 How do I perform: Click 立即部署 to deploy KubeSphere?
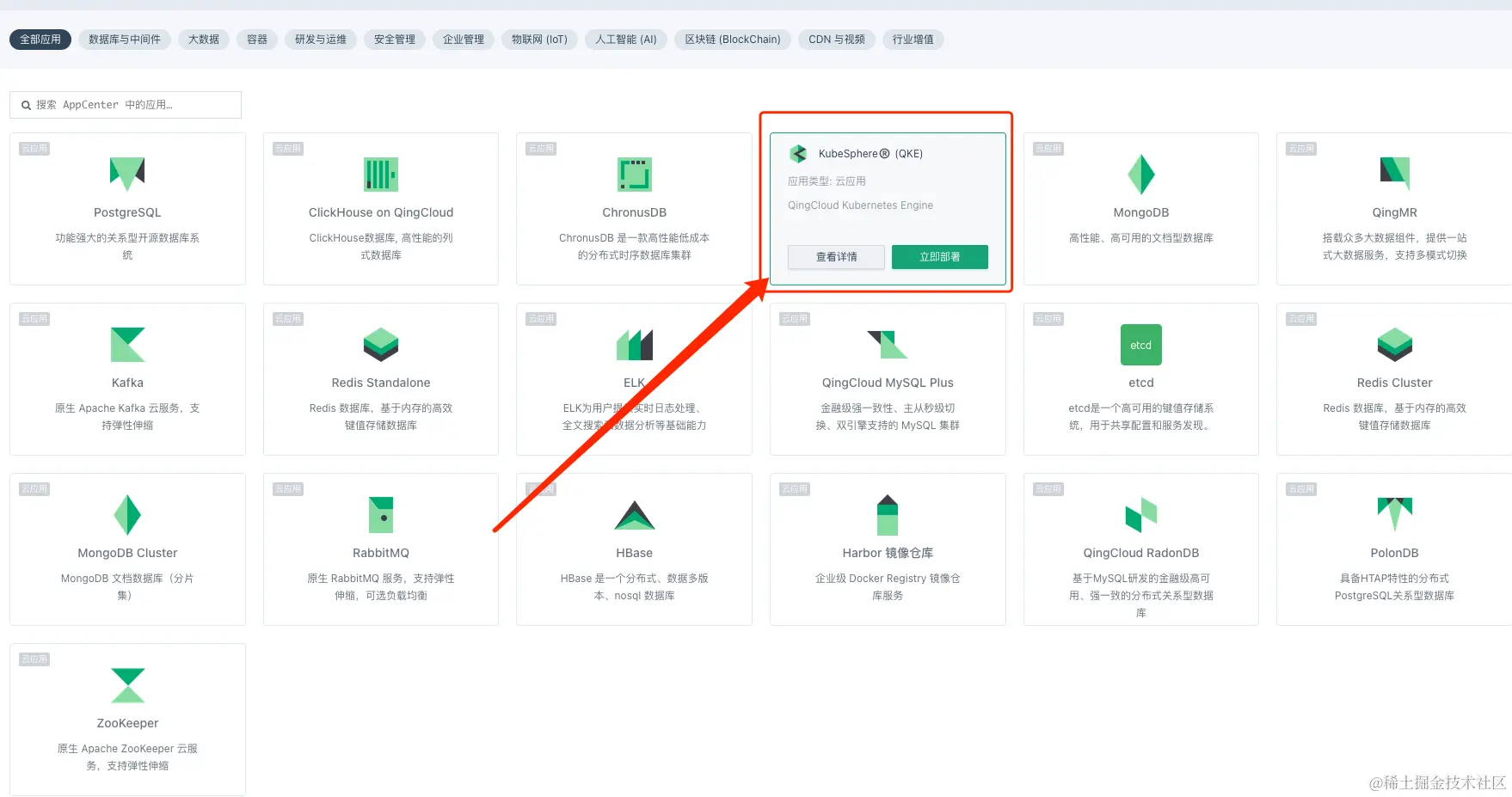(940, 257)
